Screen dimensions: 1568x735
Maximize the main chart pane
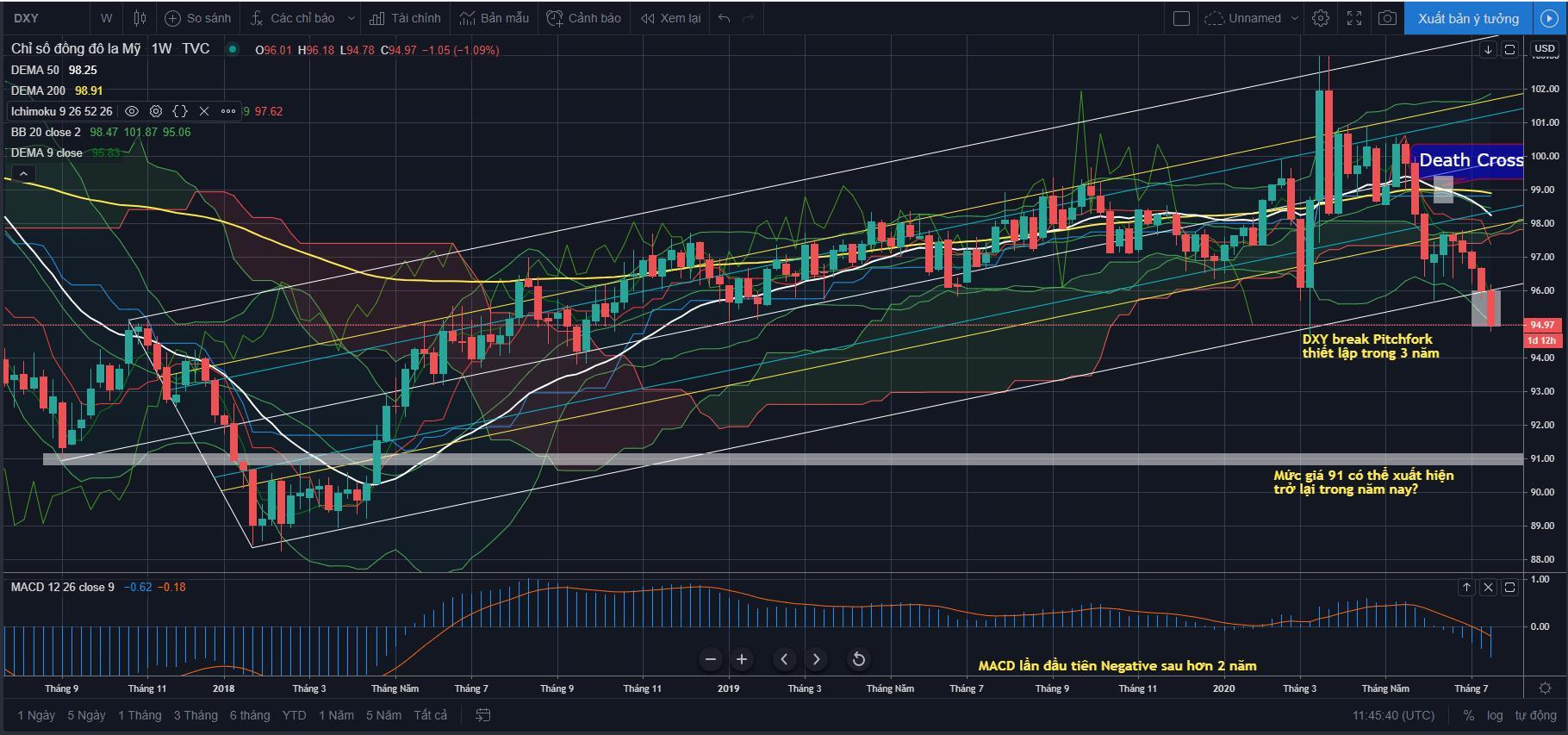pyautogui.click(x=1509, y=50)
